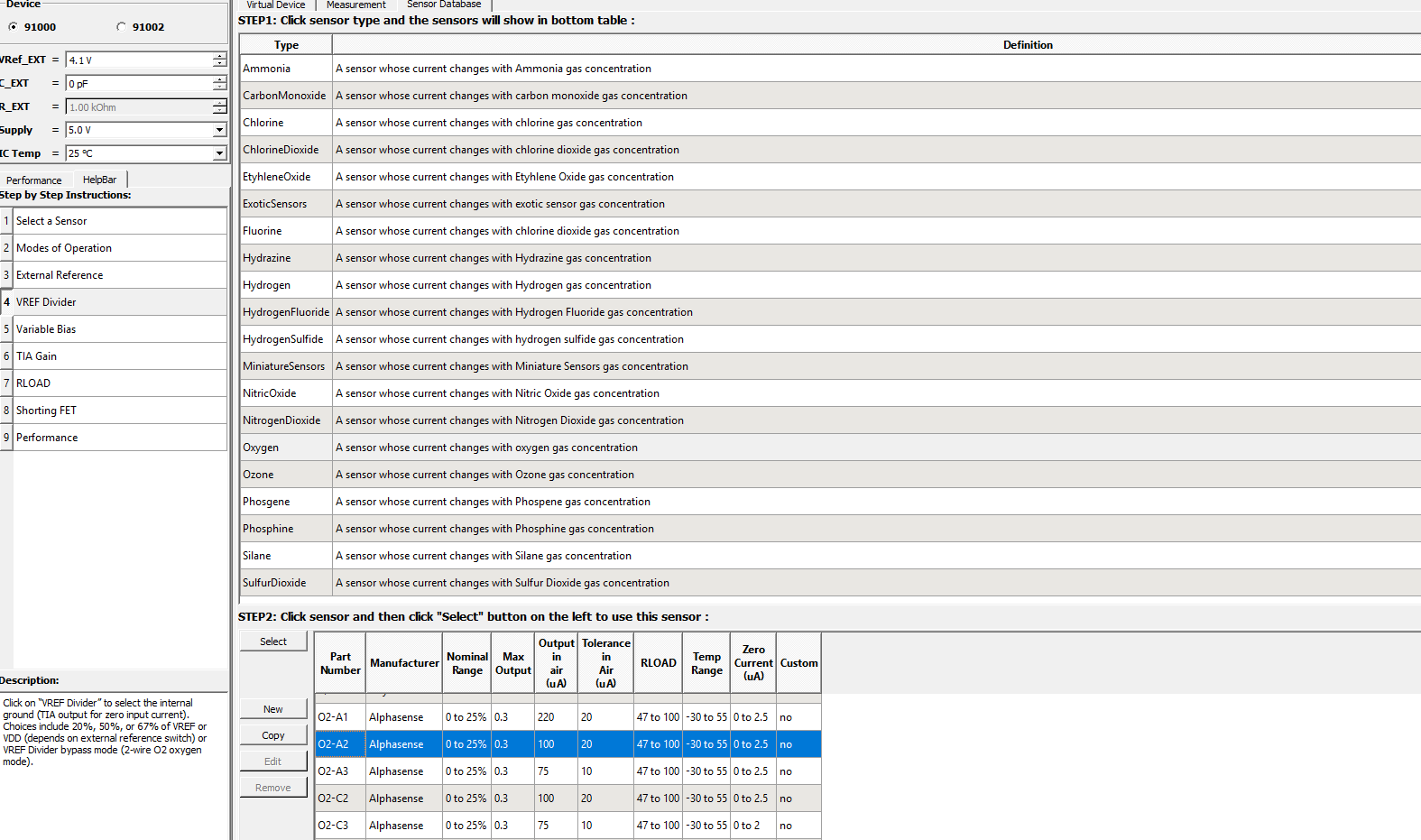Screen dimensions: 1421x840
Task: Click the Edit sensor button
Action: (x=273, y=762)
